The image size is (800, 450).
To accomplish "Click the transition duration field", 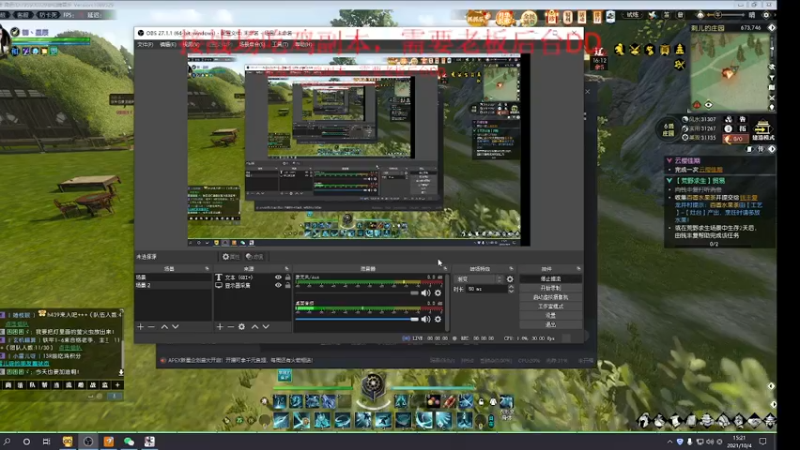I will (486, 289).
